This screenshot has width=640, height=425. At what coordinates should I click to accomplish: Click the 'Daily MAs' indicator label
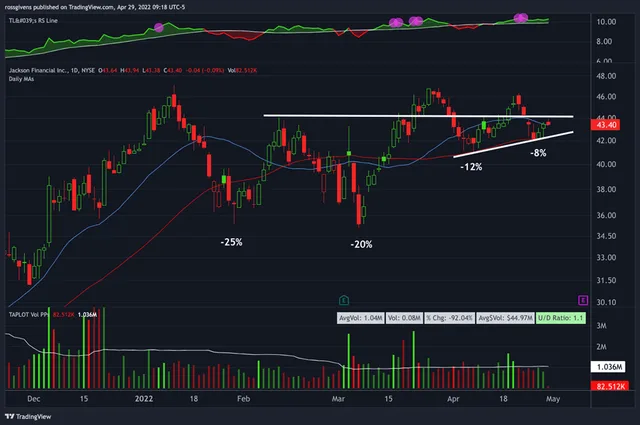coord(21,79)
